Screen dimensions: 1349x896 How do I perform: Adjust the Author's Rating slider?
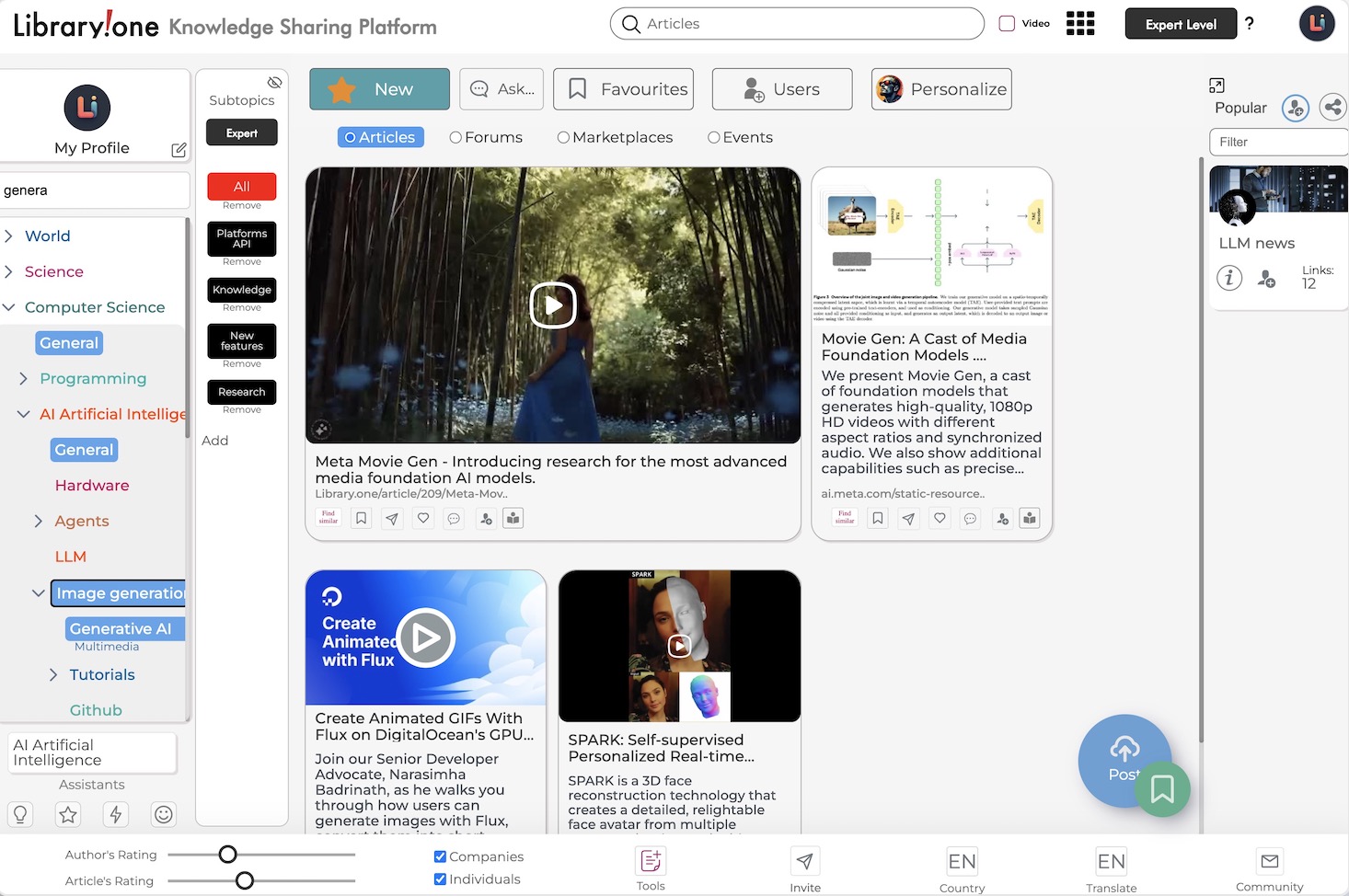point(227,854)
